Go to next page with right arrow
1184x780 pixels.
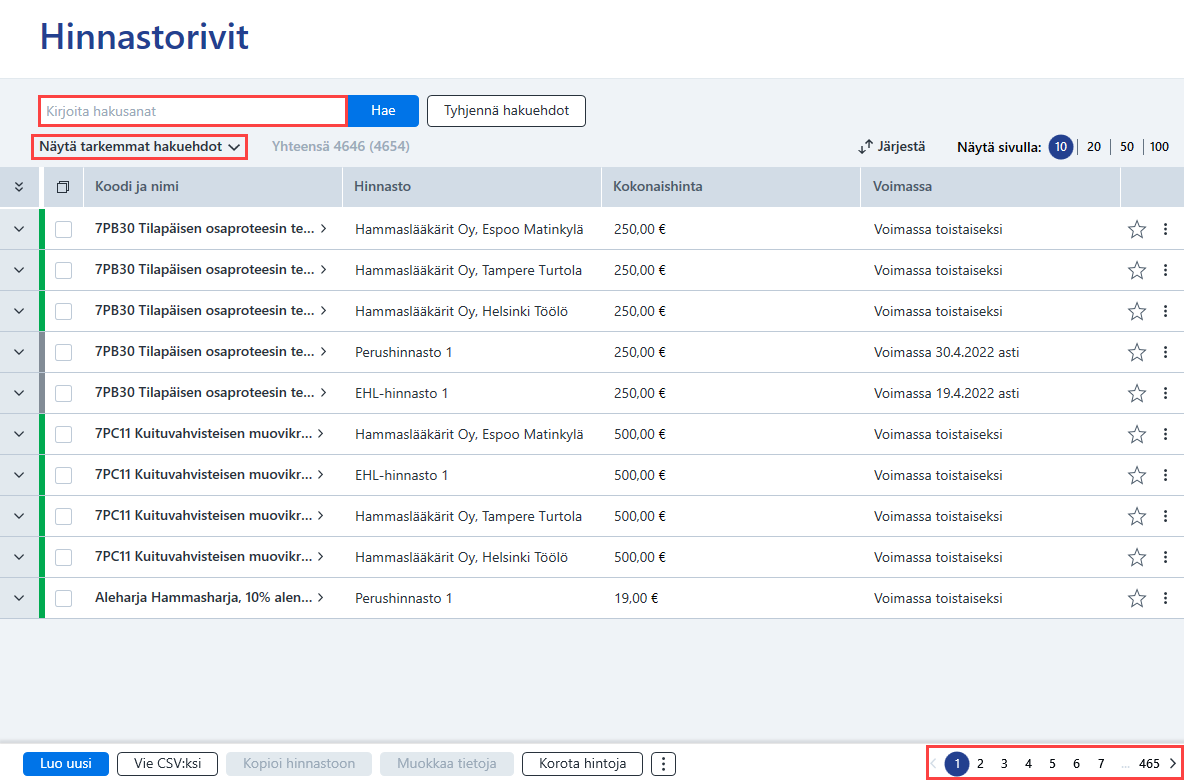[1173, 763]
